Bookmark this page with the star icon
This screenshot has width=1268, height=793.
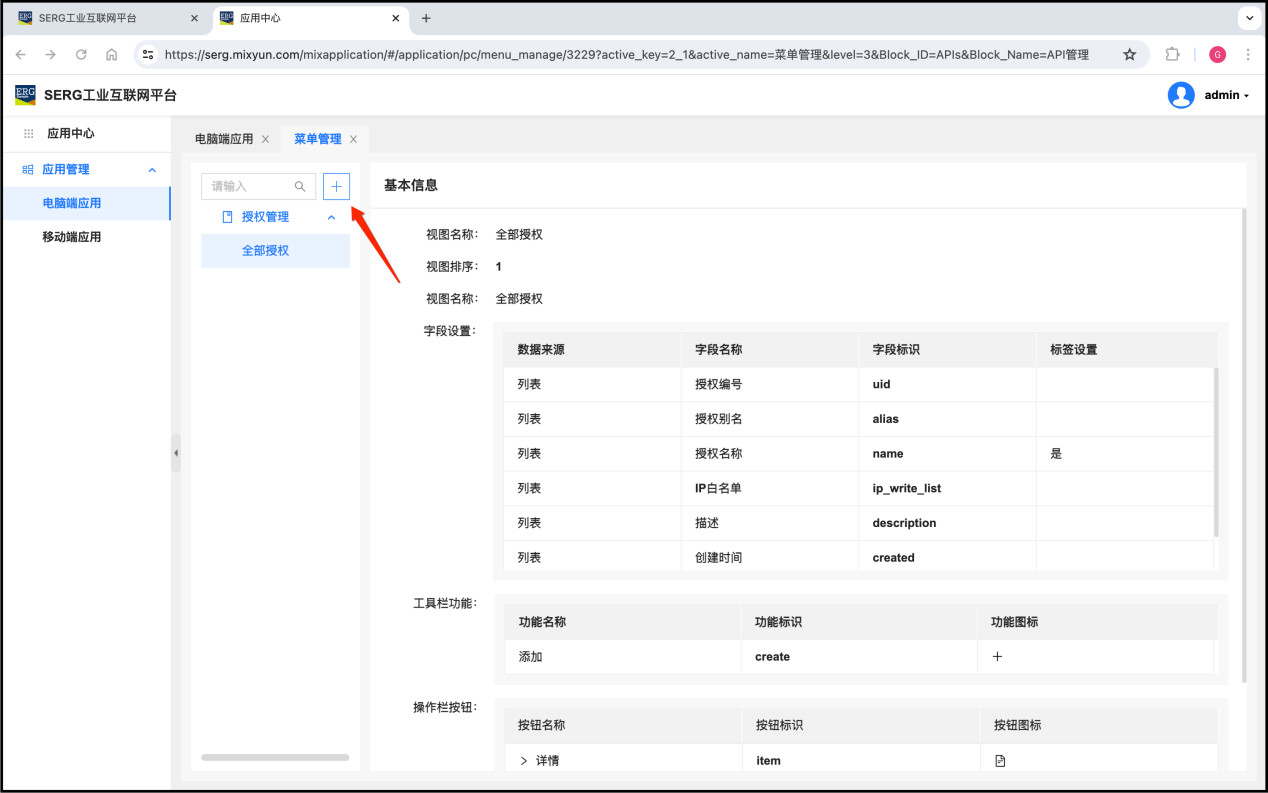coord(1129,55)
